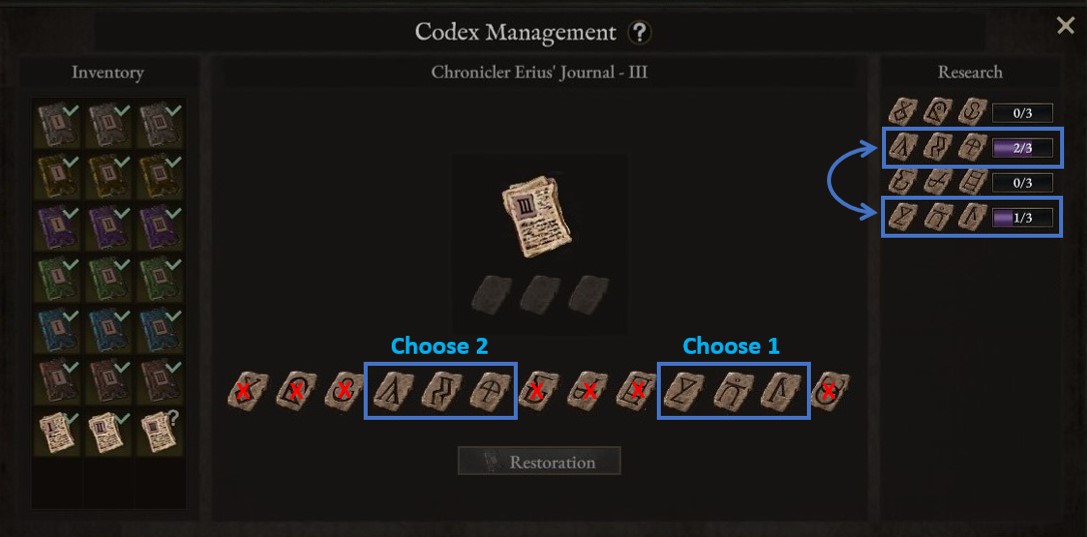The height and width of the screenshot is (537, 1087).
Task: Select the green book marked III in Inventory
Action: 159,277
